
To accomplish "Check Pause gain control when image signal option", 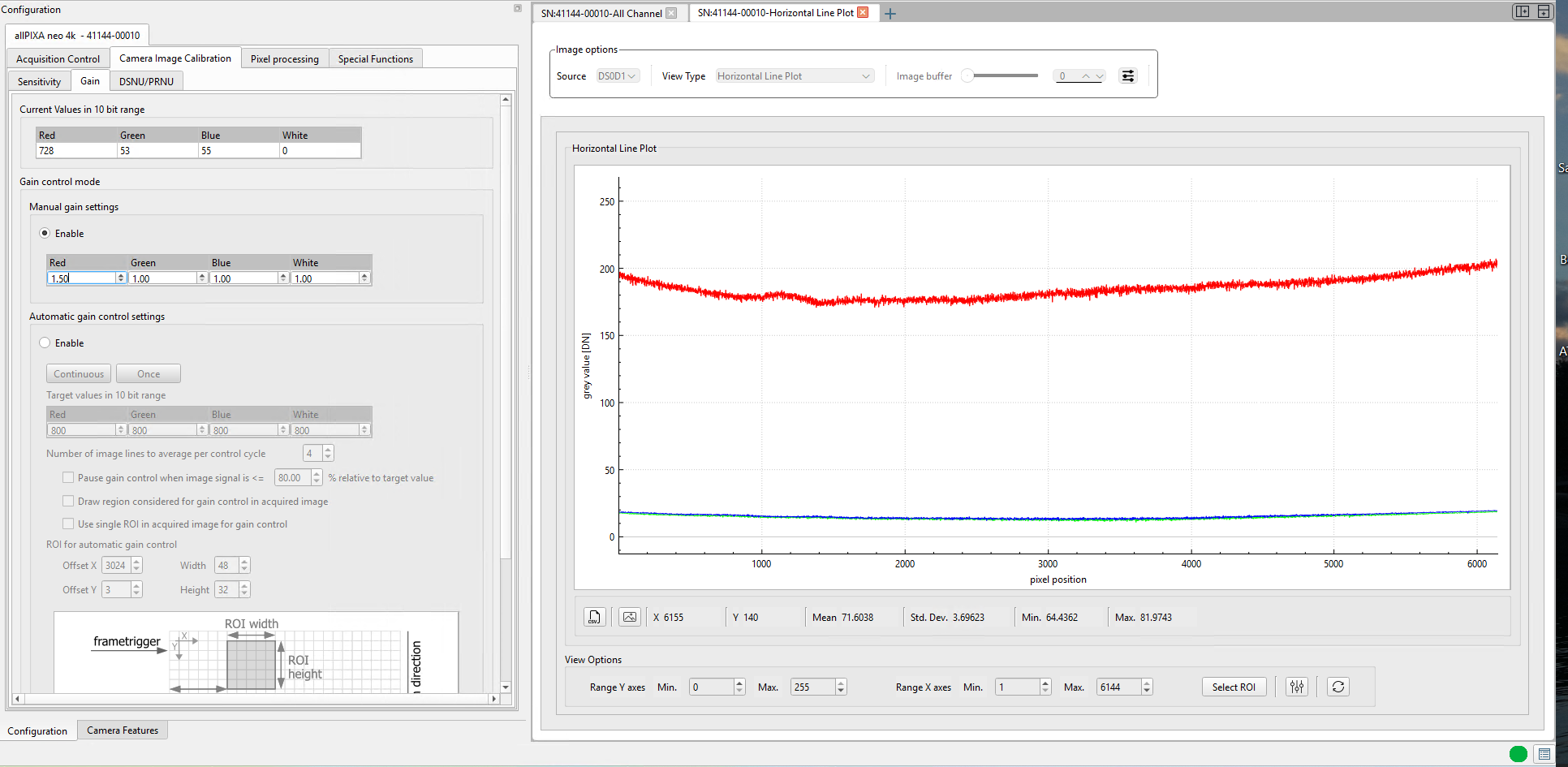I will (68, 478).
